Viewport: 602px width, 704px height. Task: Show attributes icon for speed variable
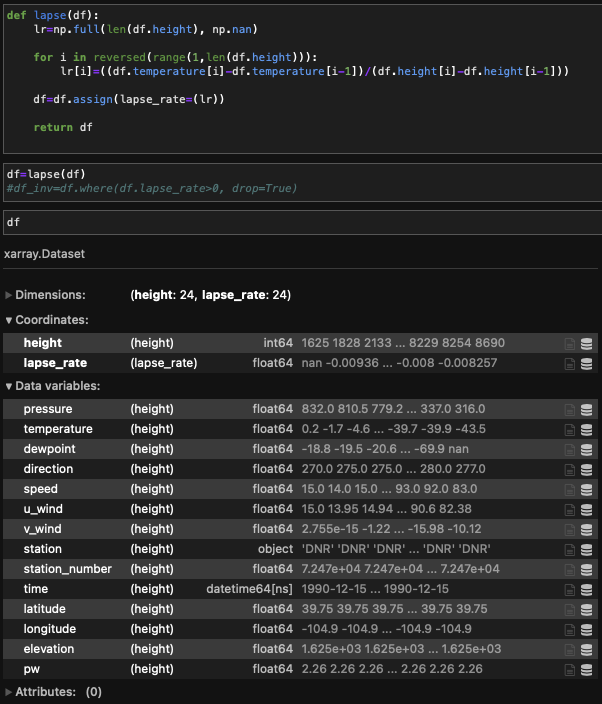570,490
